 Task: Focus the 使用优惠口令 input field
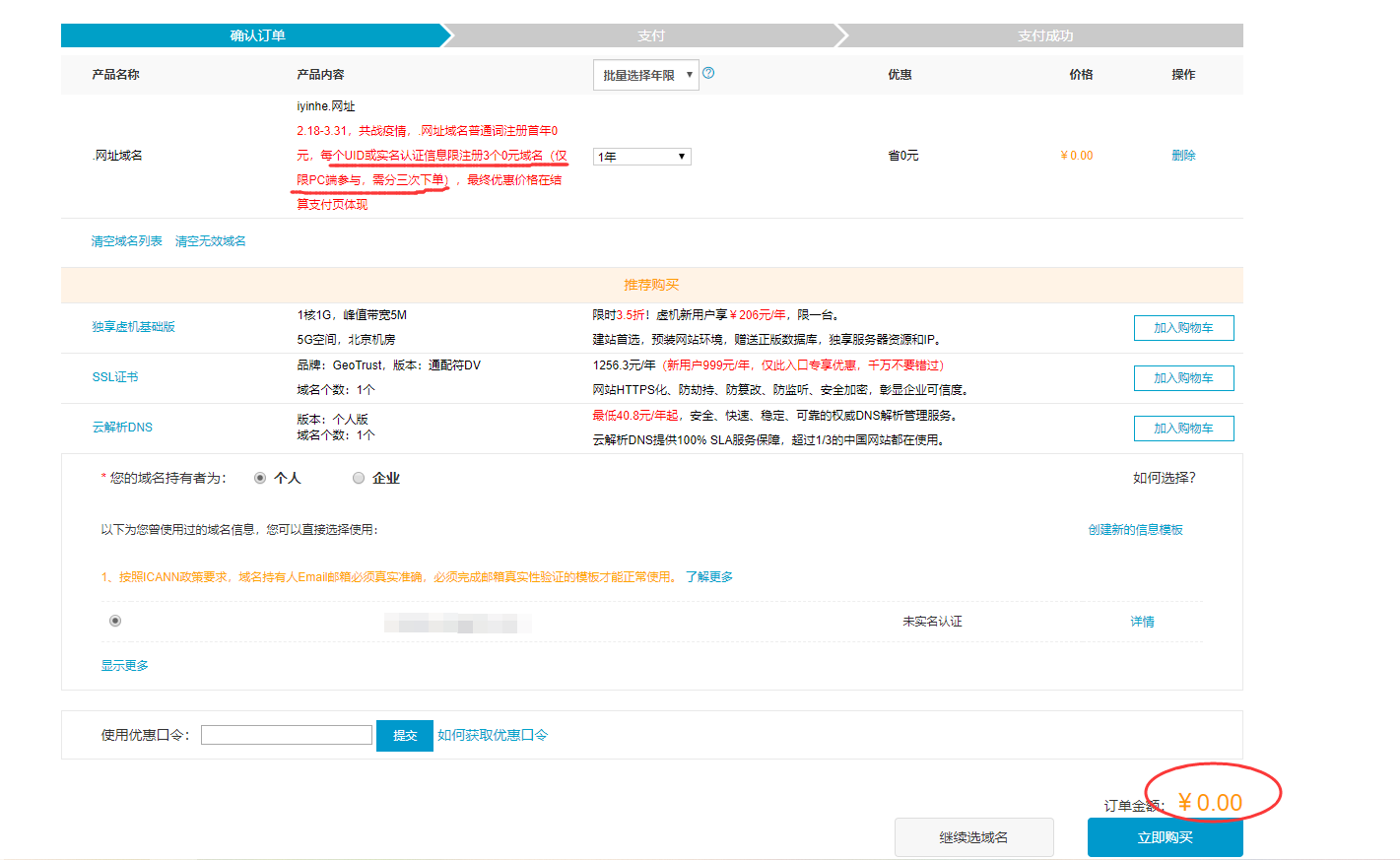287,735
